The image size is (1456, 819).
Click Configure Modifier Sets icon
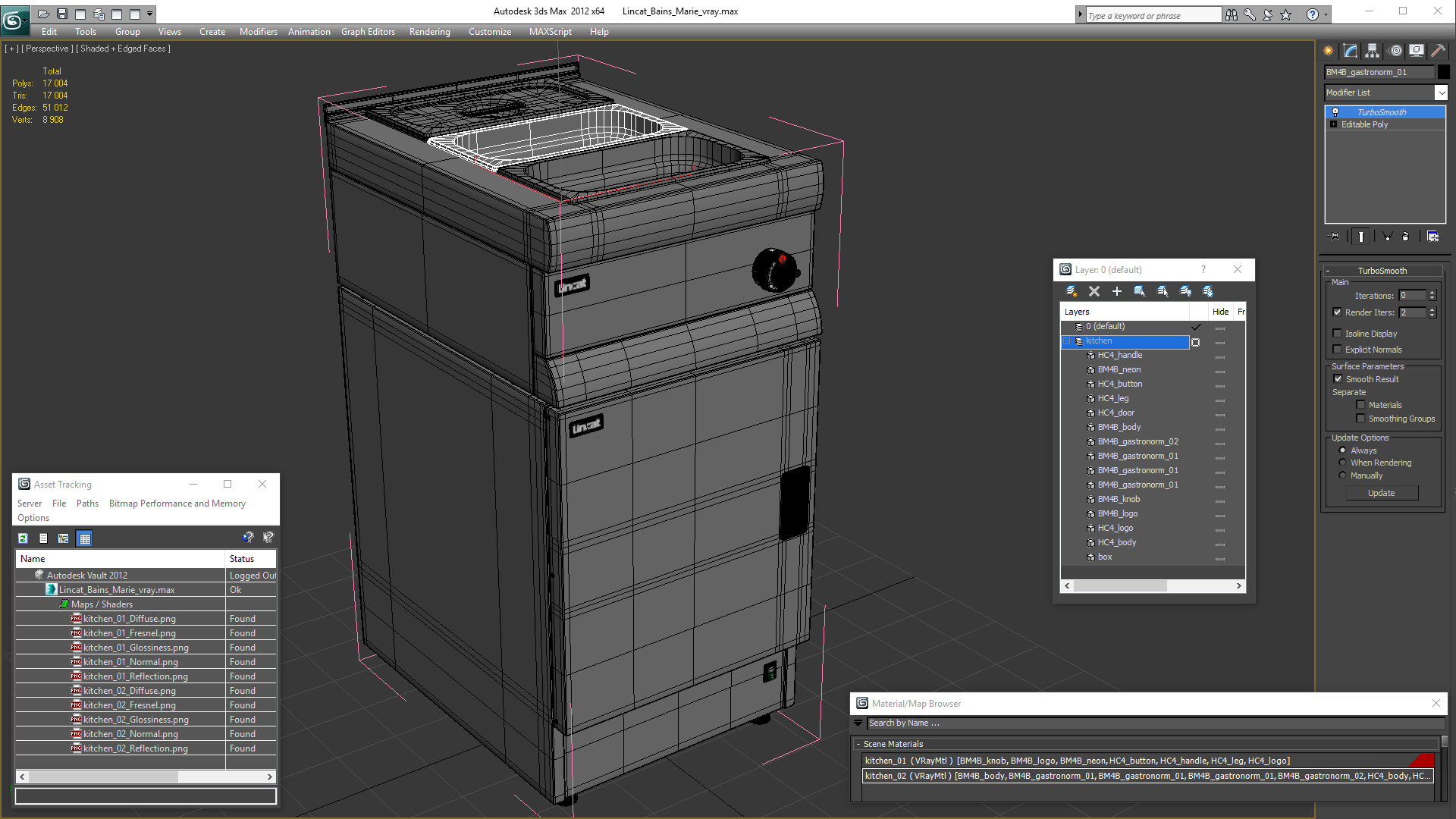point(1432,237)
